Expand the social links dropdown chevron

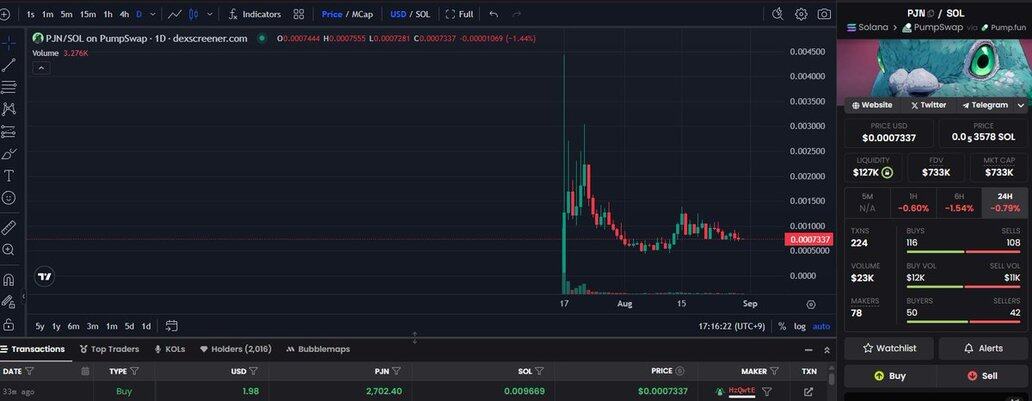click(x=1021, y=105)
